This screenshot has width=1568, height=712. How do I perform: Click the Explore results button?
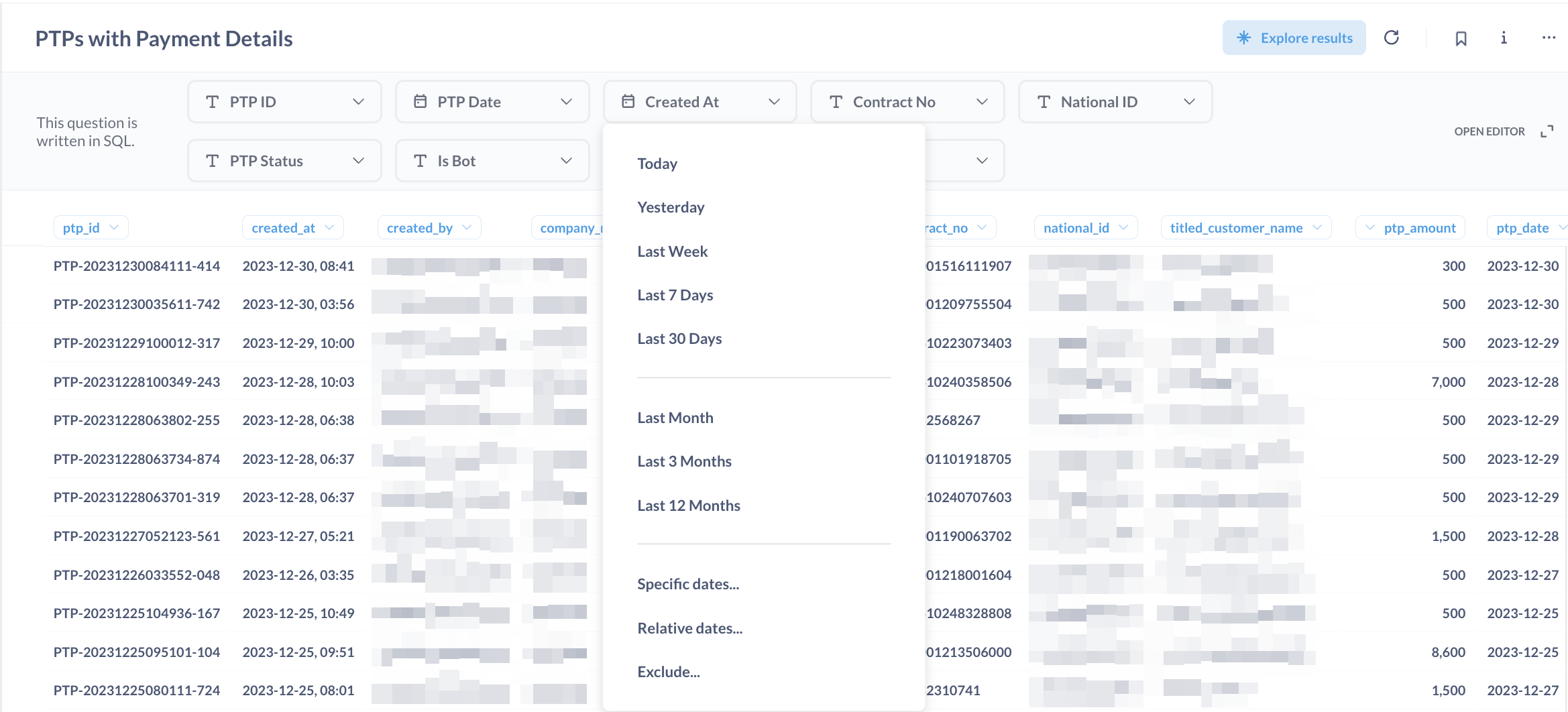1294,38
